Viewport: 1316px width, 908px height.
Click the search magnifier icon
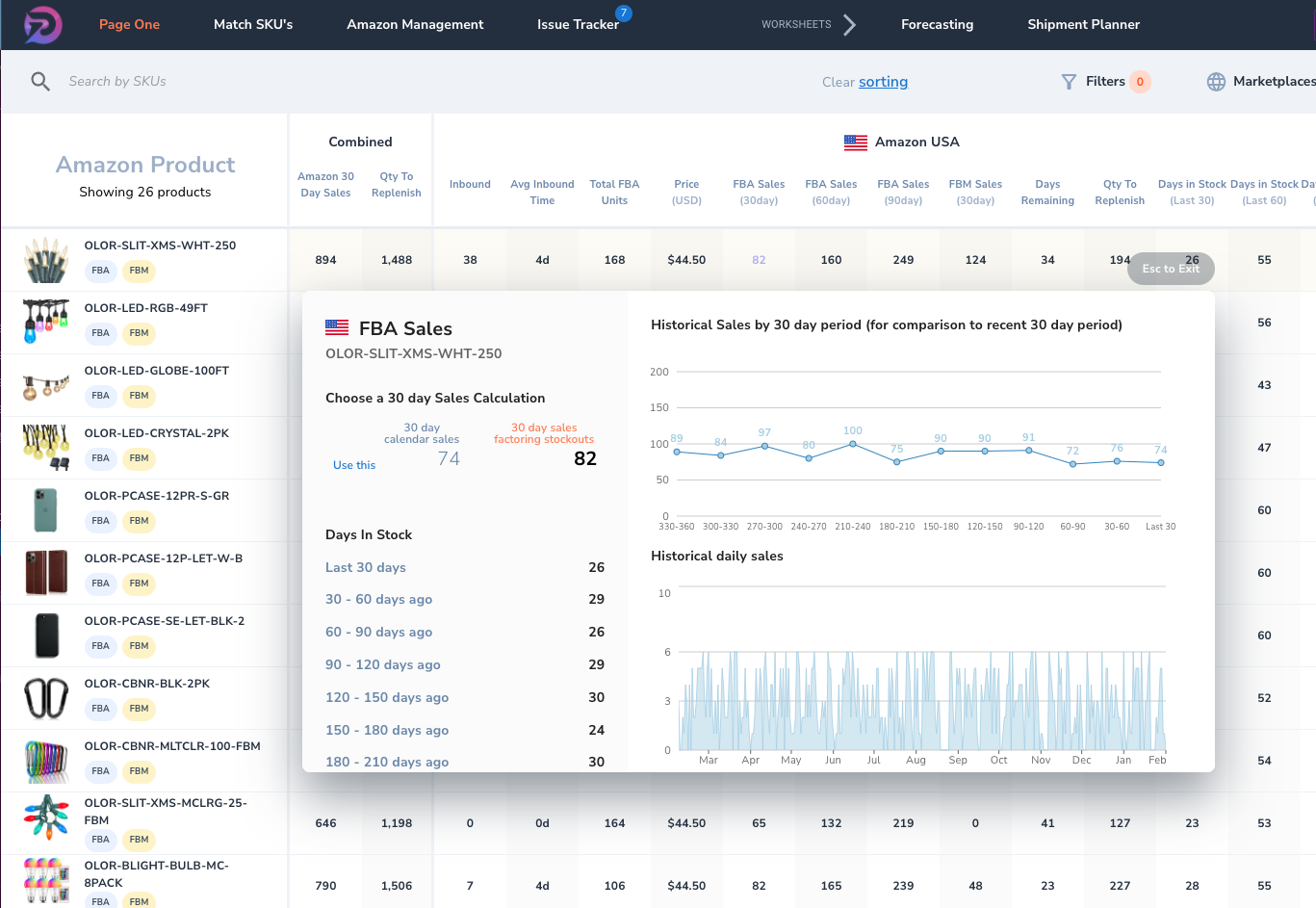coord(40,82)
